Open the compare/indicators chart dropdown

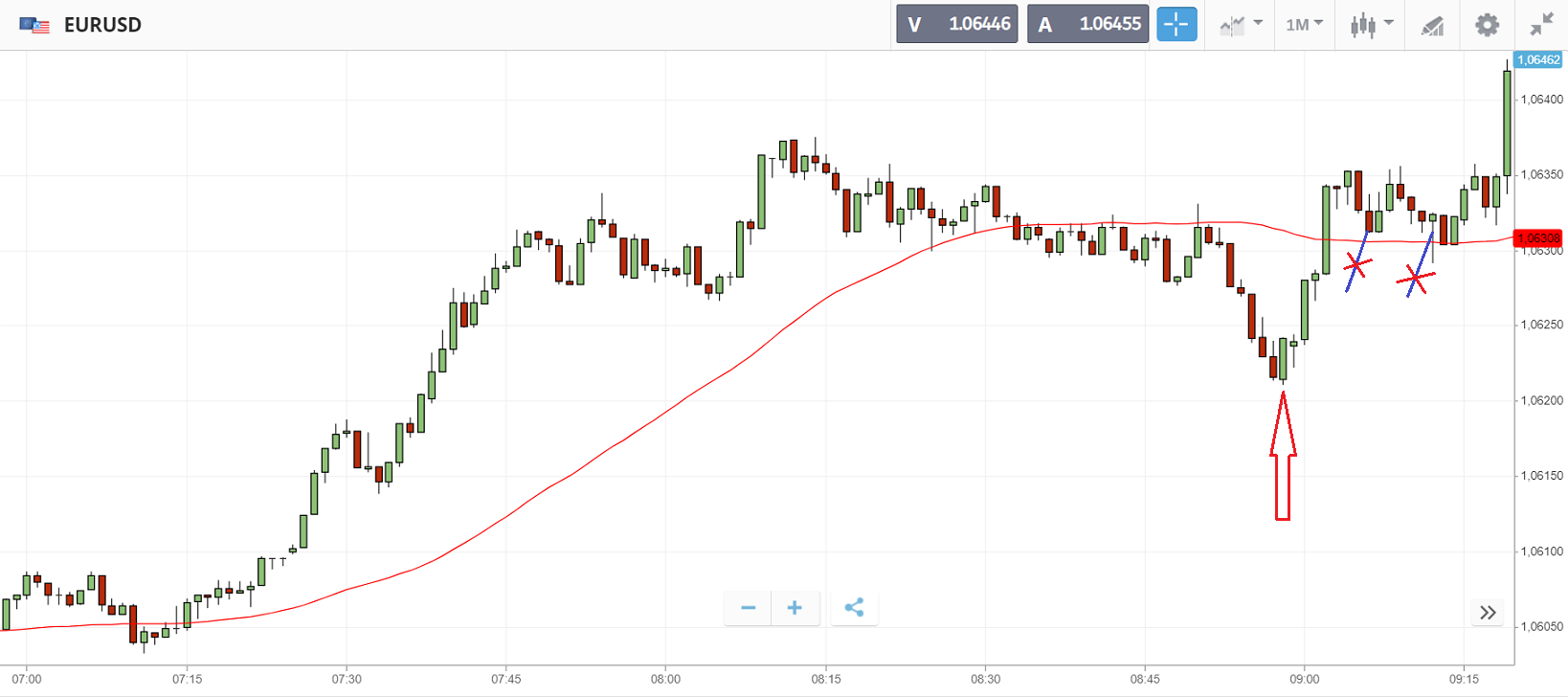(1241, 25)
